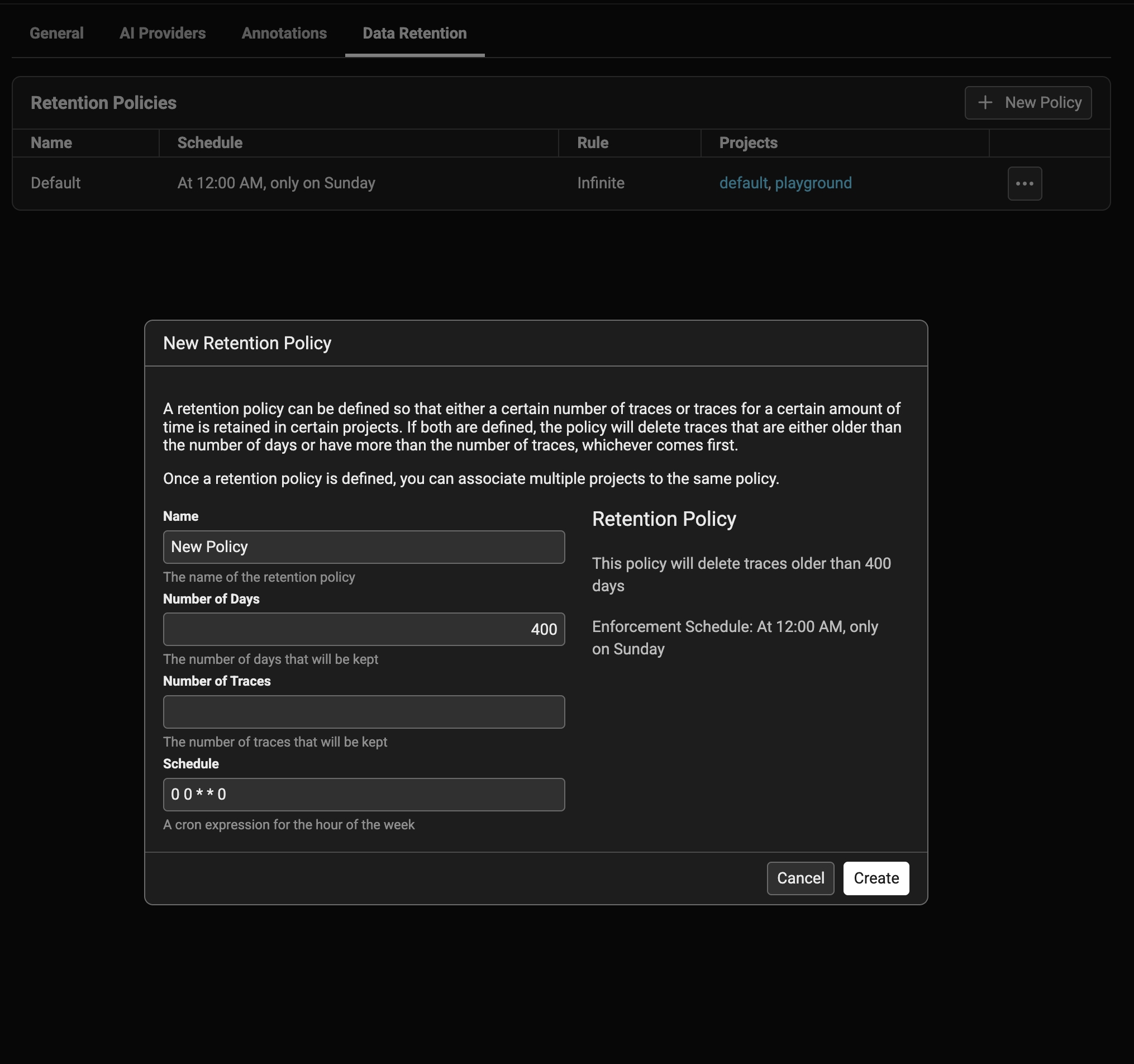Click the Rule column header
Viewport: 1134px width, 1064px height.
coord(592,142)
